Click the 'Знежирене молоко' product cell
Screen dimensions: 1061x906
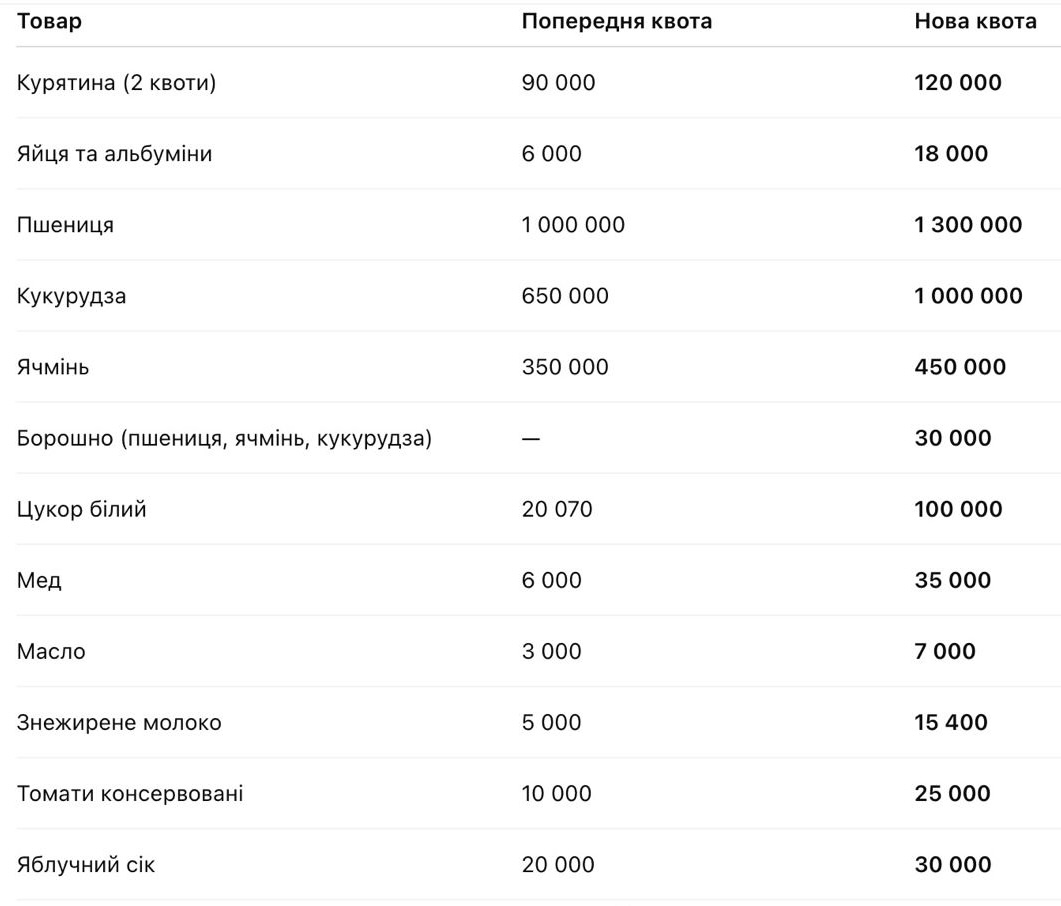click(x=119, y=722)
